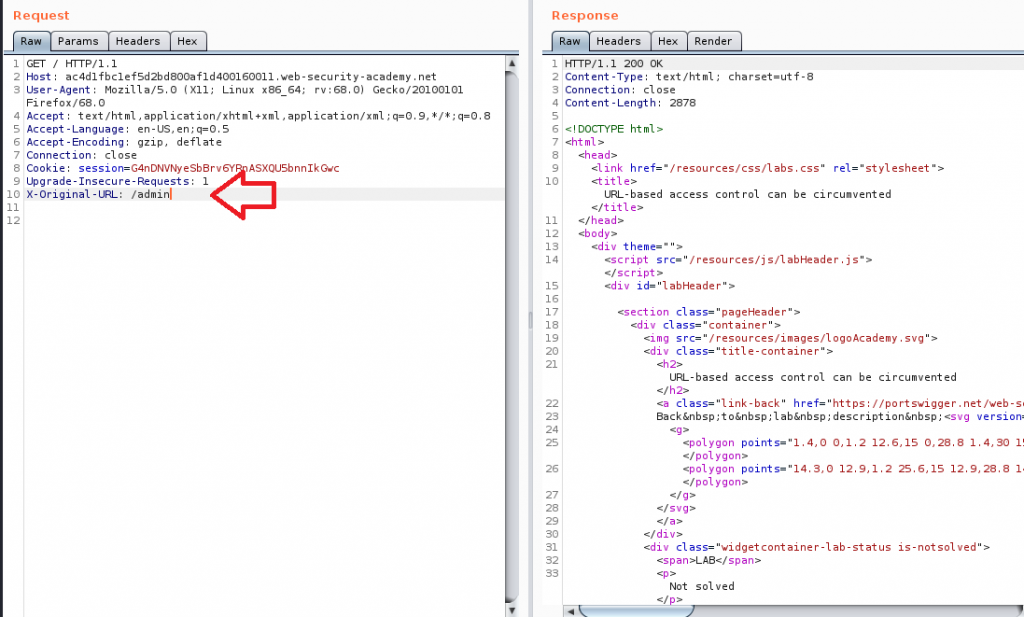Click the <!DOCTYPE html> response line
The width and height of the screenshot is (1024, 617).
pyautogui.click(x=614, y=129)
